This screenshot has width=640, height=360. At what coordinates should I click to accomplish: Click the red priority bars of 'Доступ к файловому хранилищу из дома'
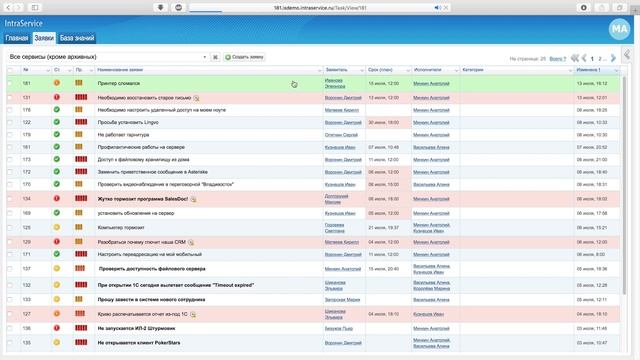point(81,159)
